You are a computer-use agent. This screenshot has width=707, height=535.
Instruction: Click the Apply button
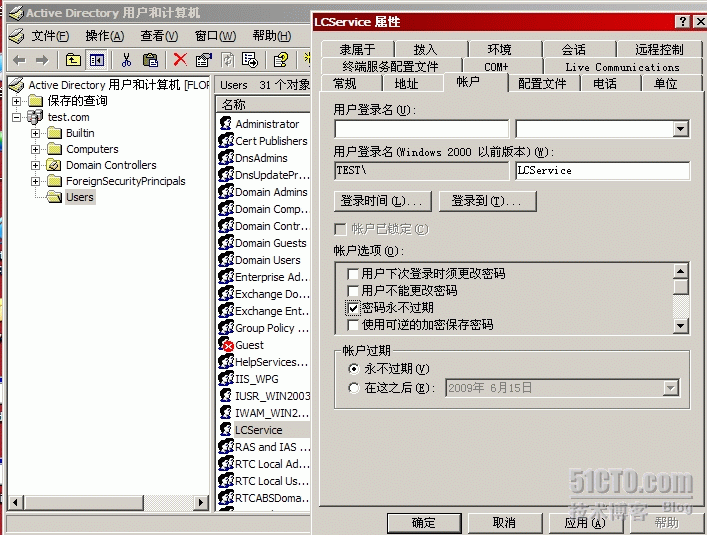[585, 523]
